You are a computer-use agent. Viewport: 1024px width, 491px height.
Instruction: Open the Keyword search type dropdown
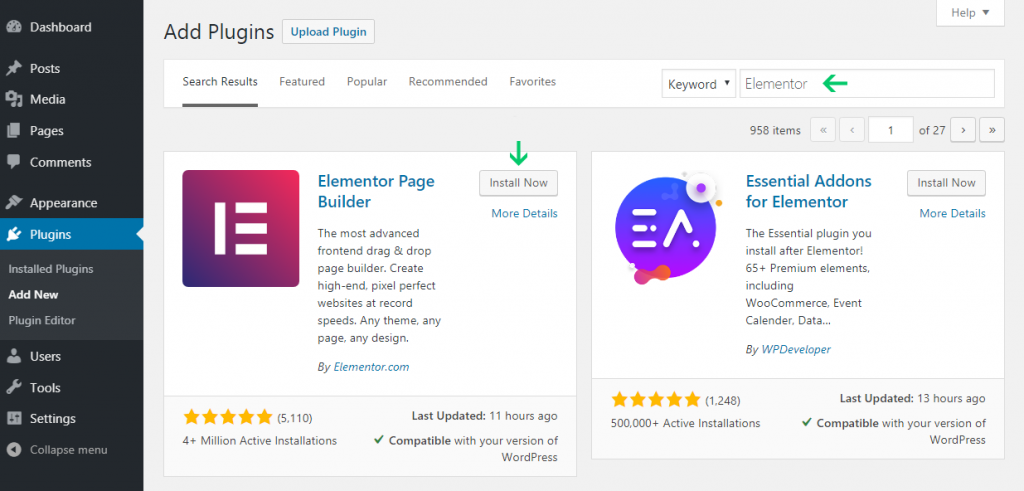(699, 84)
